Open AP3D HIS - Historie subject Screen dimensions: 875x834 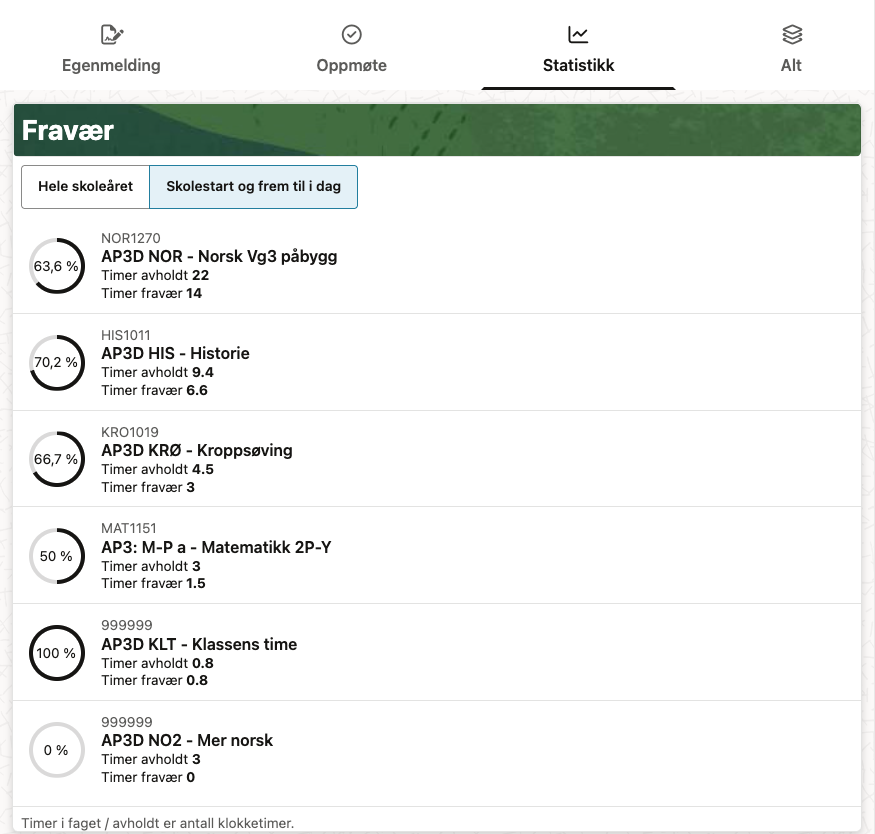click(x=175, y=353)
